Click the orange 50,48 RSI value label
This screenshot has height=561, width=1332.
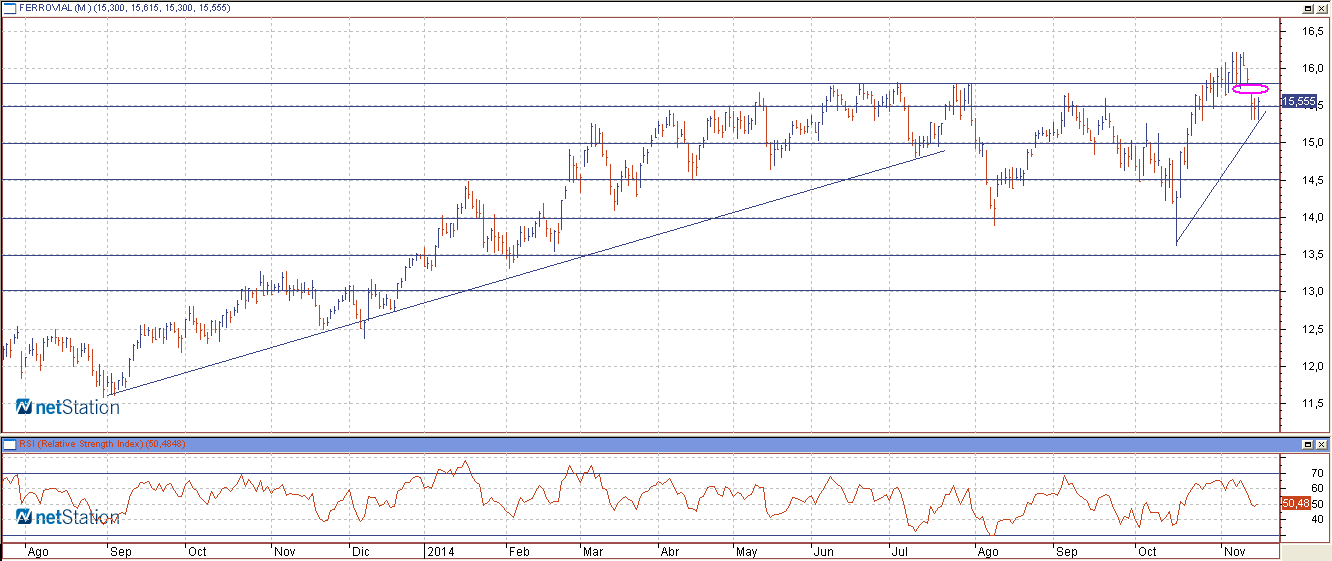1295,503
